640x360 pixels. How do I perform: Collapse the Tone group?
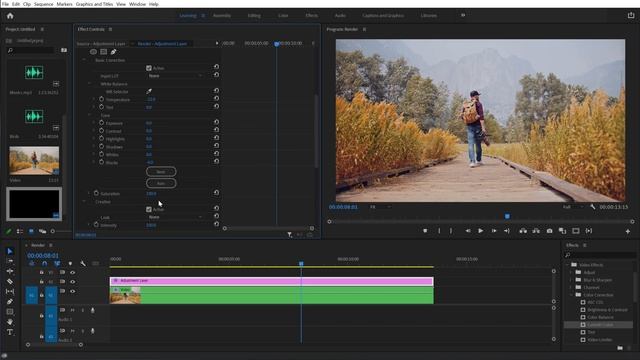tap(89, 115)
